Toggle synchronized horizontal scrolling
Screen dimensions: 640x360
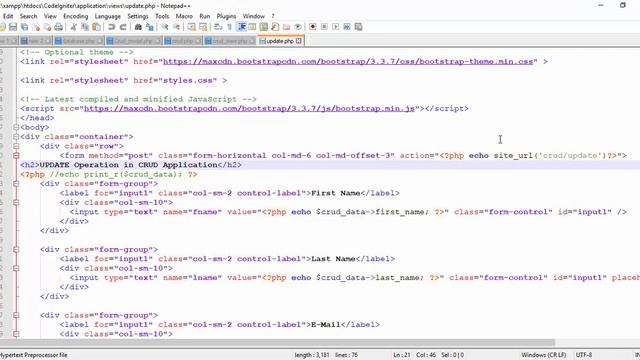point(203,27)
